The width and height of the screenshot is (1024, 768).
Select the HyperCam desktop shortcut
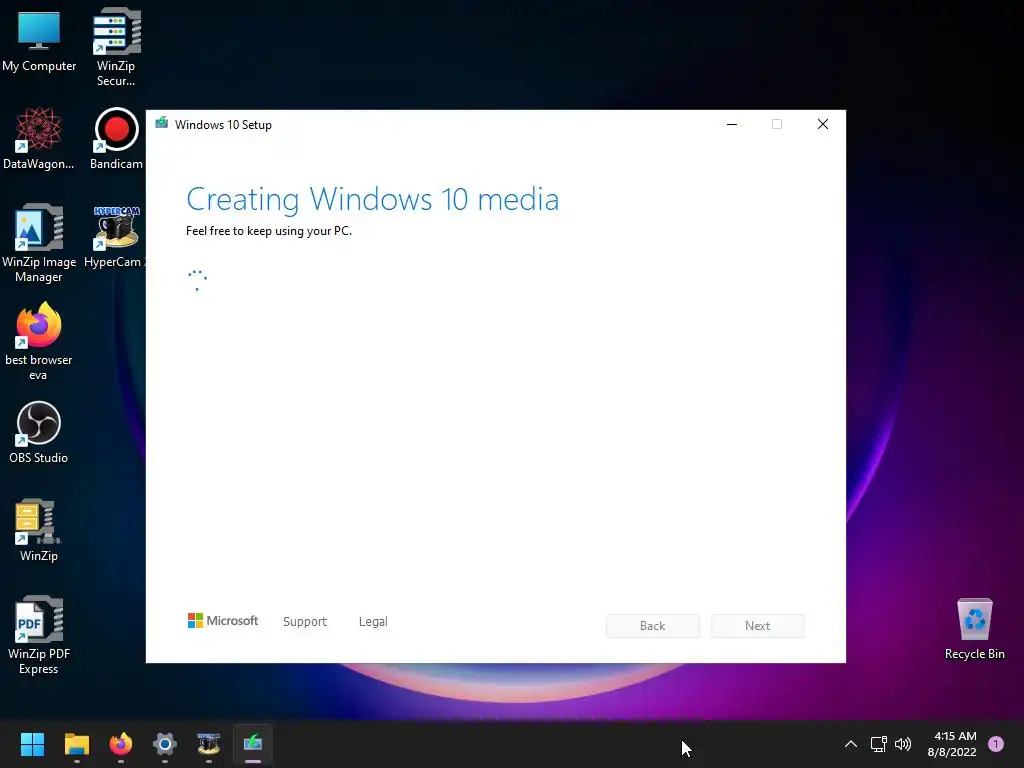(x=115, y=237)
